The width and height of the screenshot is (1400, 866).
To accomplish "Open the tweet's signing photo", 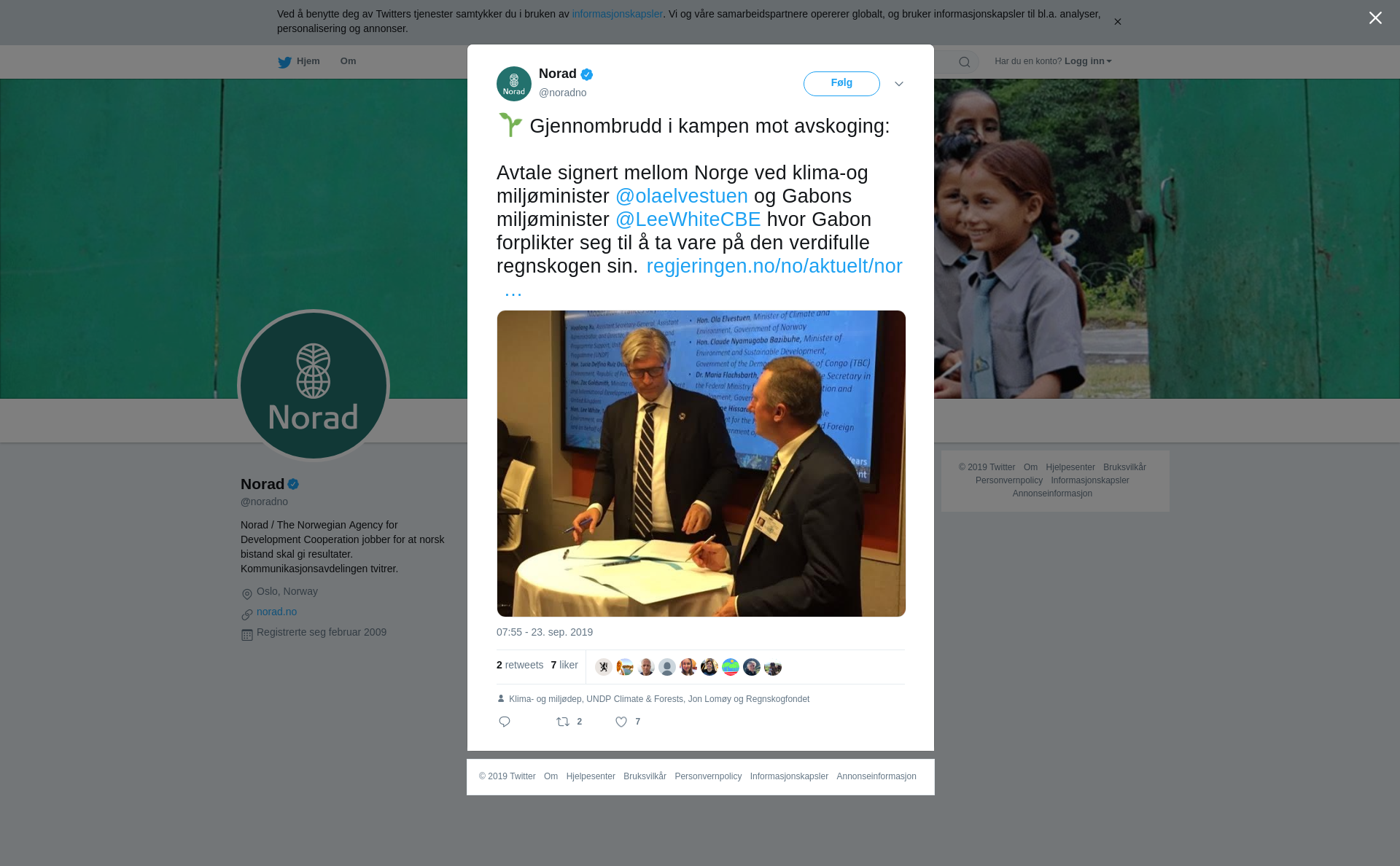I will tap(701, 464).
